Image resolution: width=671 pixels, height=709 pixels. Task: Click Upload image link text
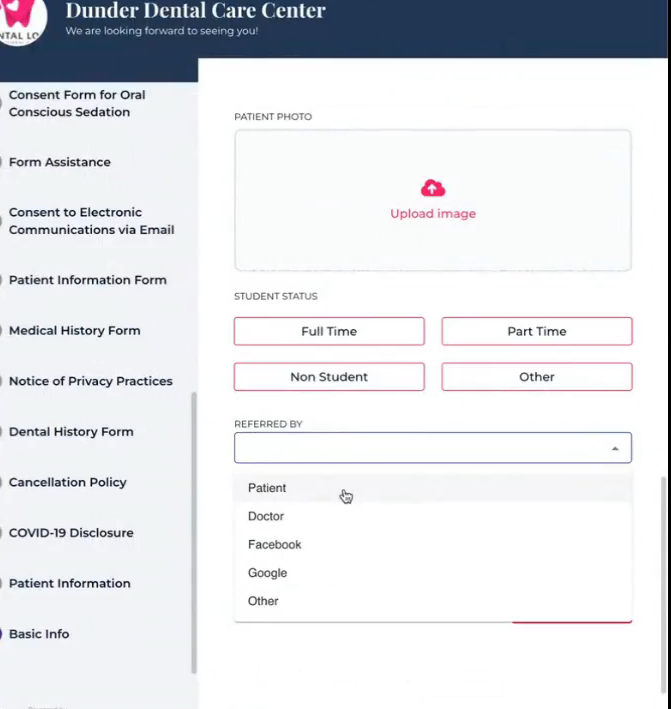pyautogui.click(x=432, y=214)
